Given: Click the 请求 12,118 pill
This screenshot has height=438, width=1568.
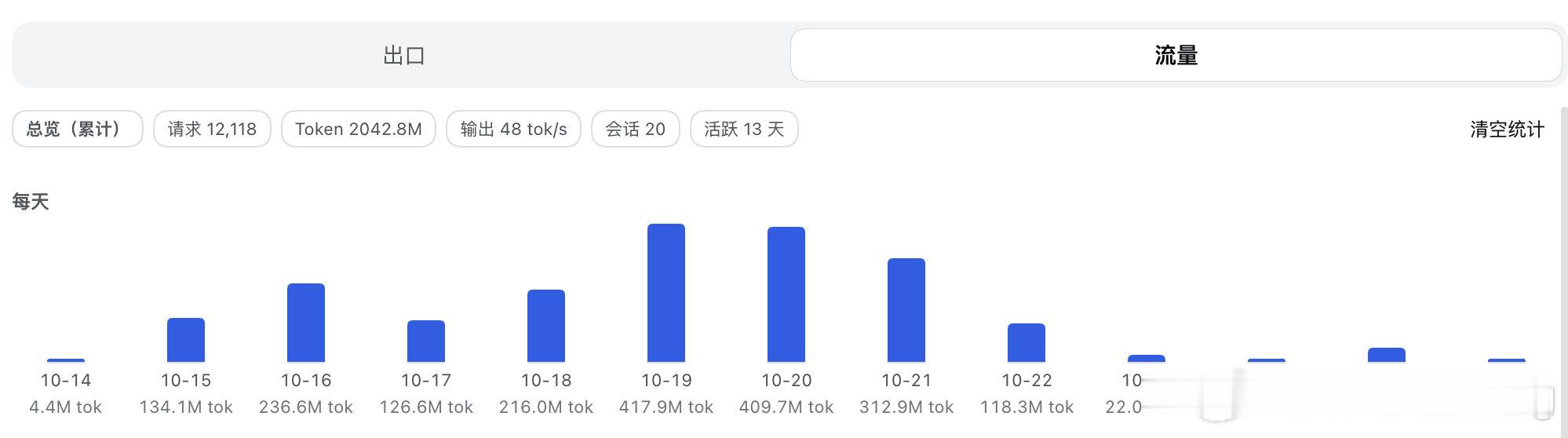Looking at the screenshot, I should [212, 129].
